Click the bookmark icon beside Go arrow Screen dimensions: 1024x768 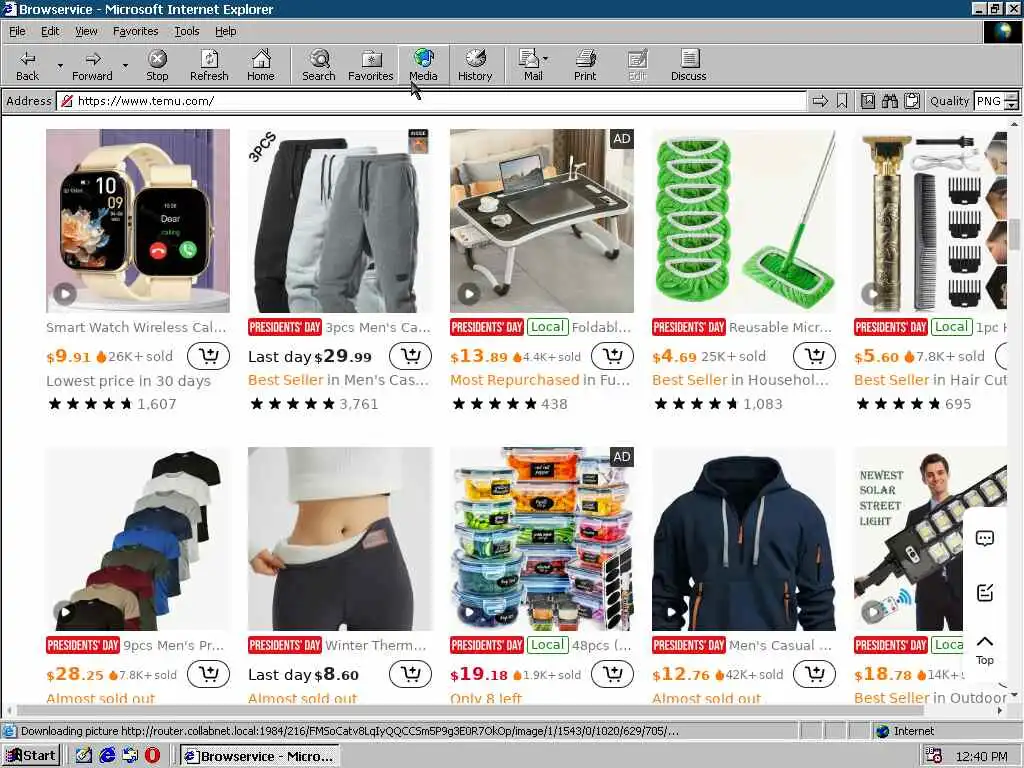click(x=842, y=101)
